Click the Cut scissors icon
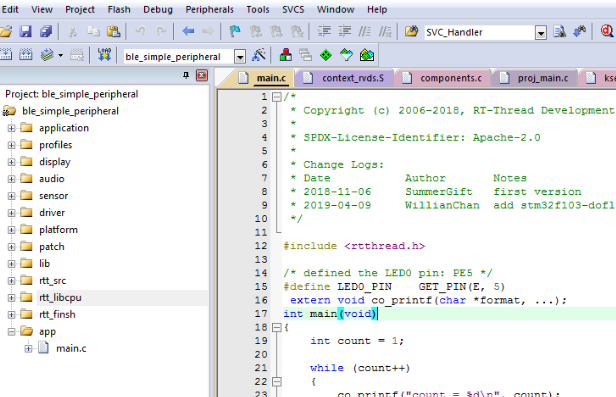This screenshot has width=616, height=397. click(x=73, y=31)
